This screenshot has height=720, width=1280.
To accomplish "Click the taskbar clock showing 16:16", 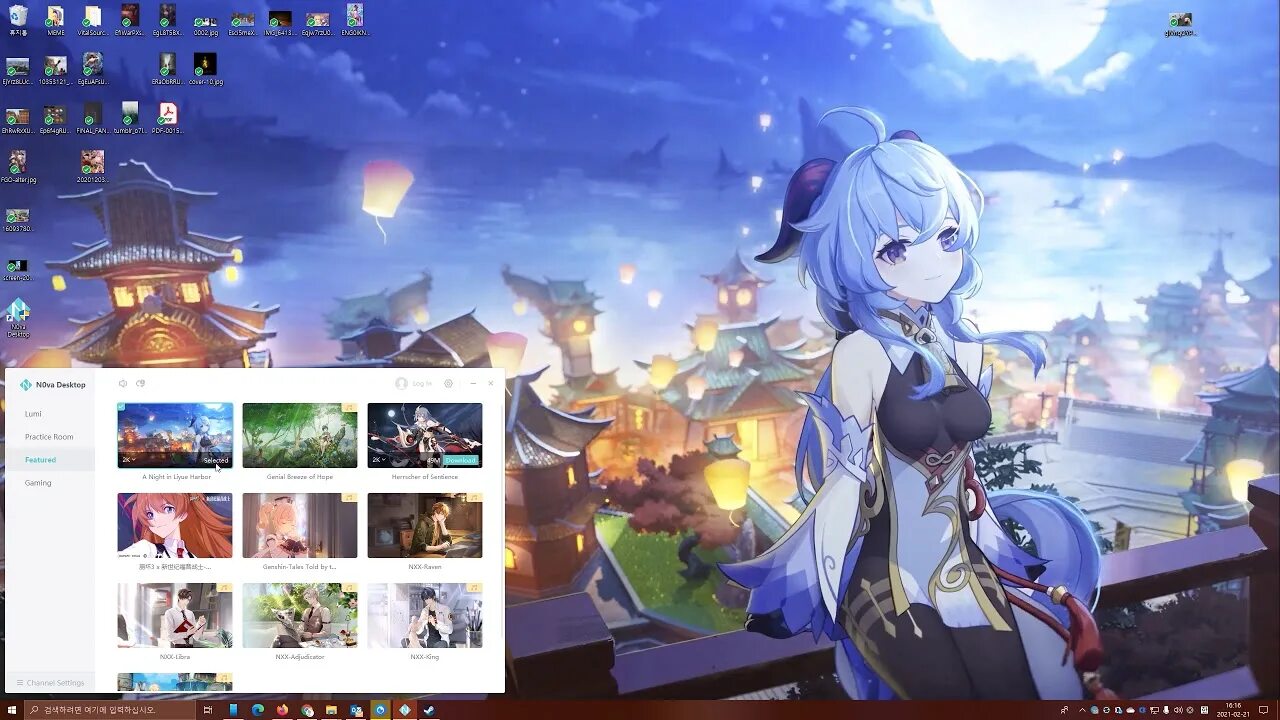I will click(x=1232, y=710).
